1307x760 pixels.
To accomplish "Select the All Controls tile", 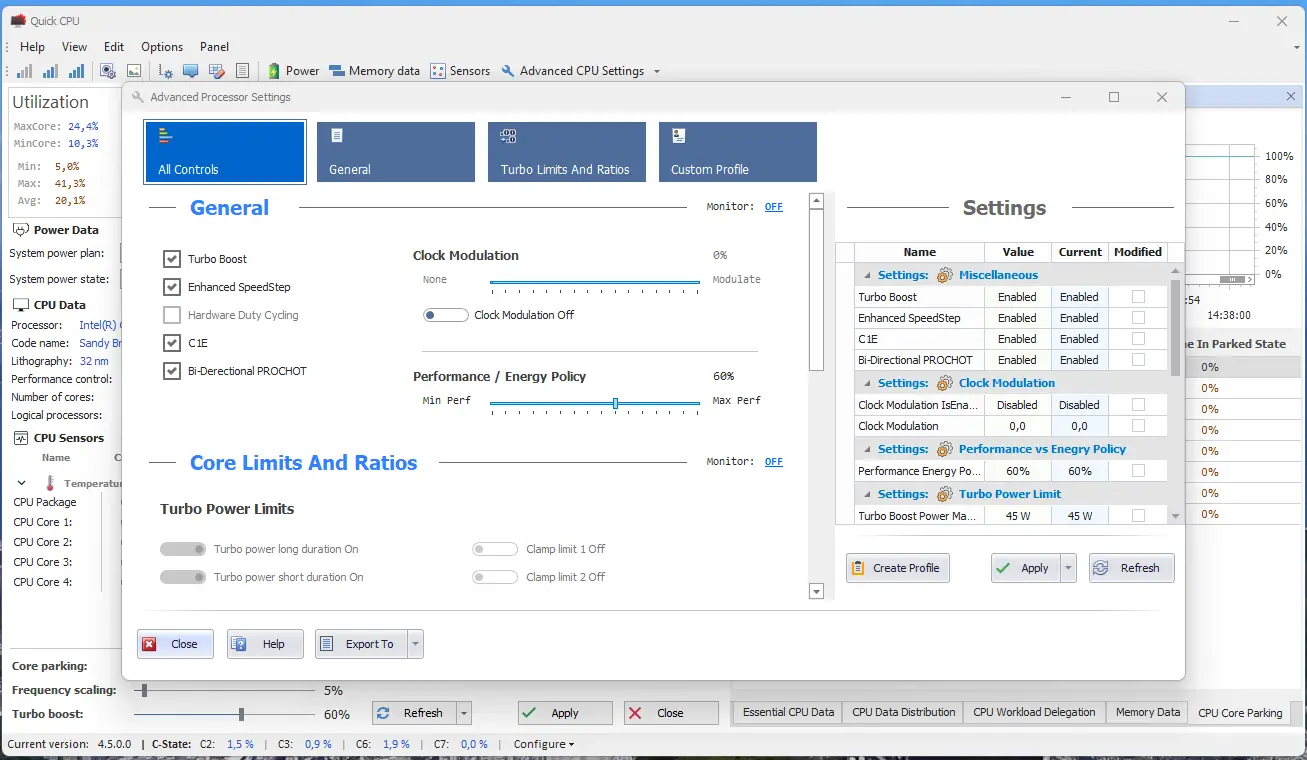I will (225, 152).
